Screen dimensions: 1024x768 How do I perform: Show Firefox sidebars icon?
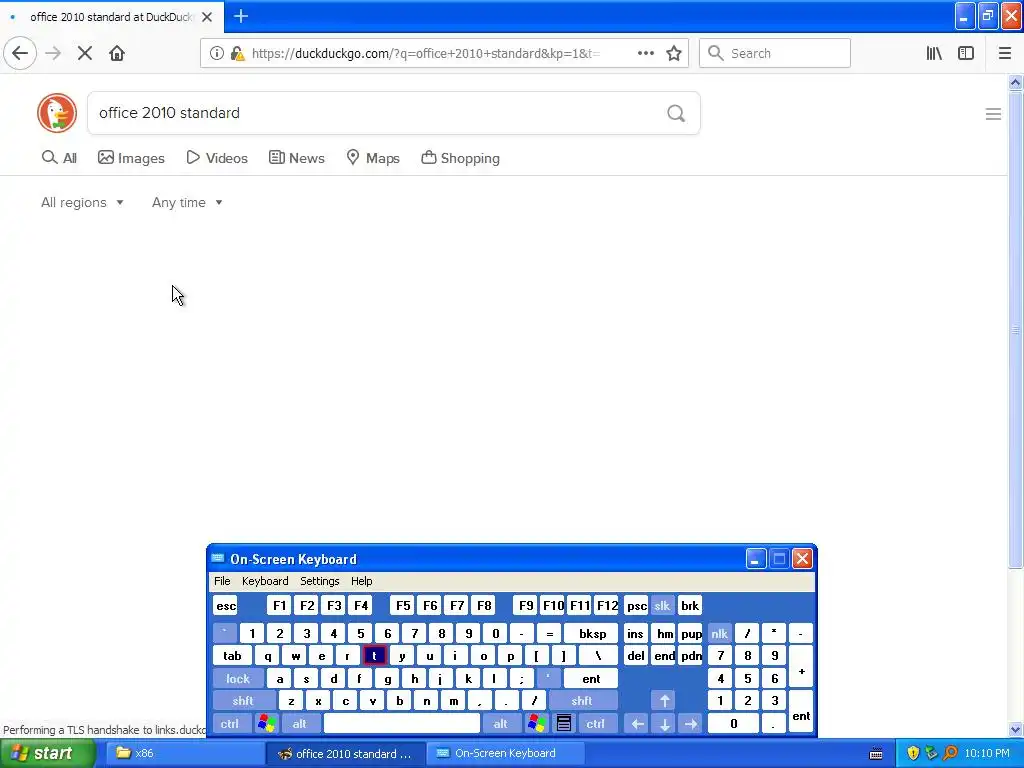click(966, 54)
